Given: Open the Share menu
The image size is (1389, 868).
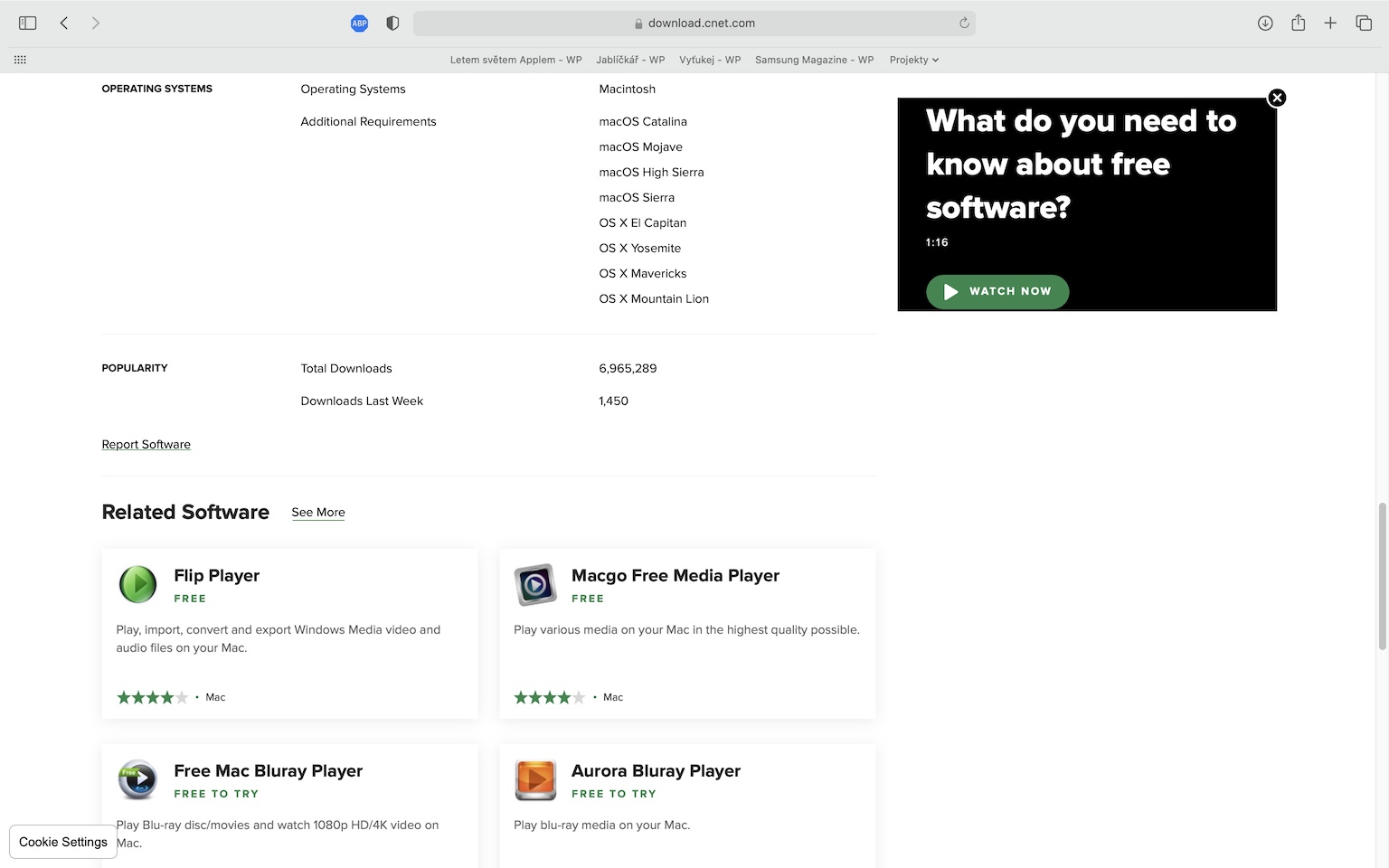Looking at the screenshot, I should (1298, 23).
